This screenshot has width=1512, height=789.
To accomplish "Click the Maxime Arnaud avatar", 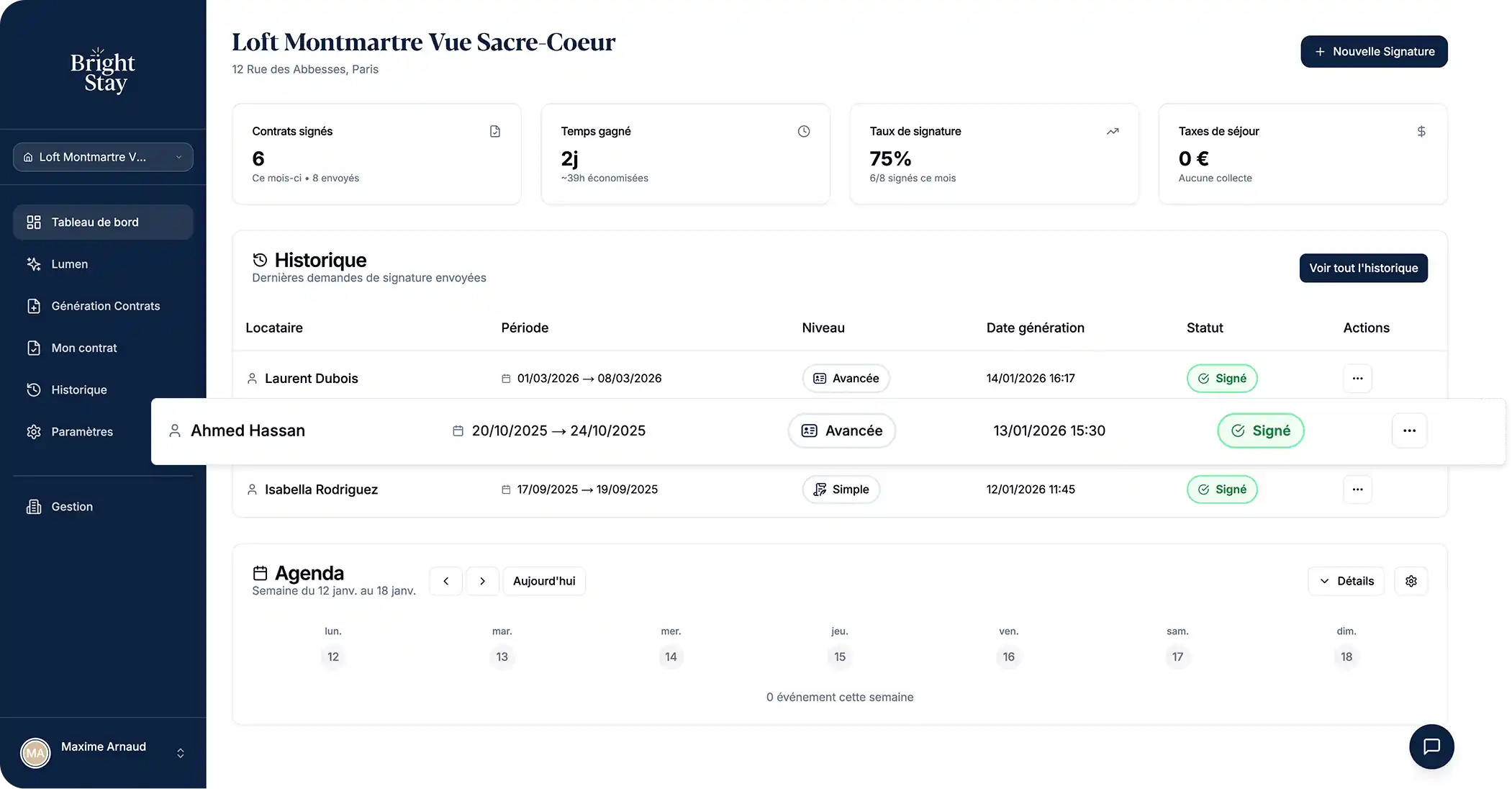I will click(x=35, y=753).
